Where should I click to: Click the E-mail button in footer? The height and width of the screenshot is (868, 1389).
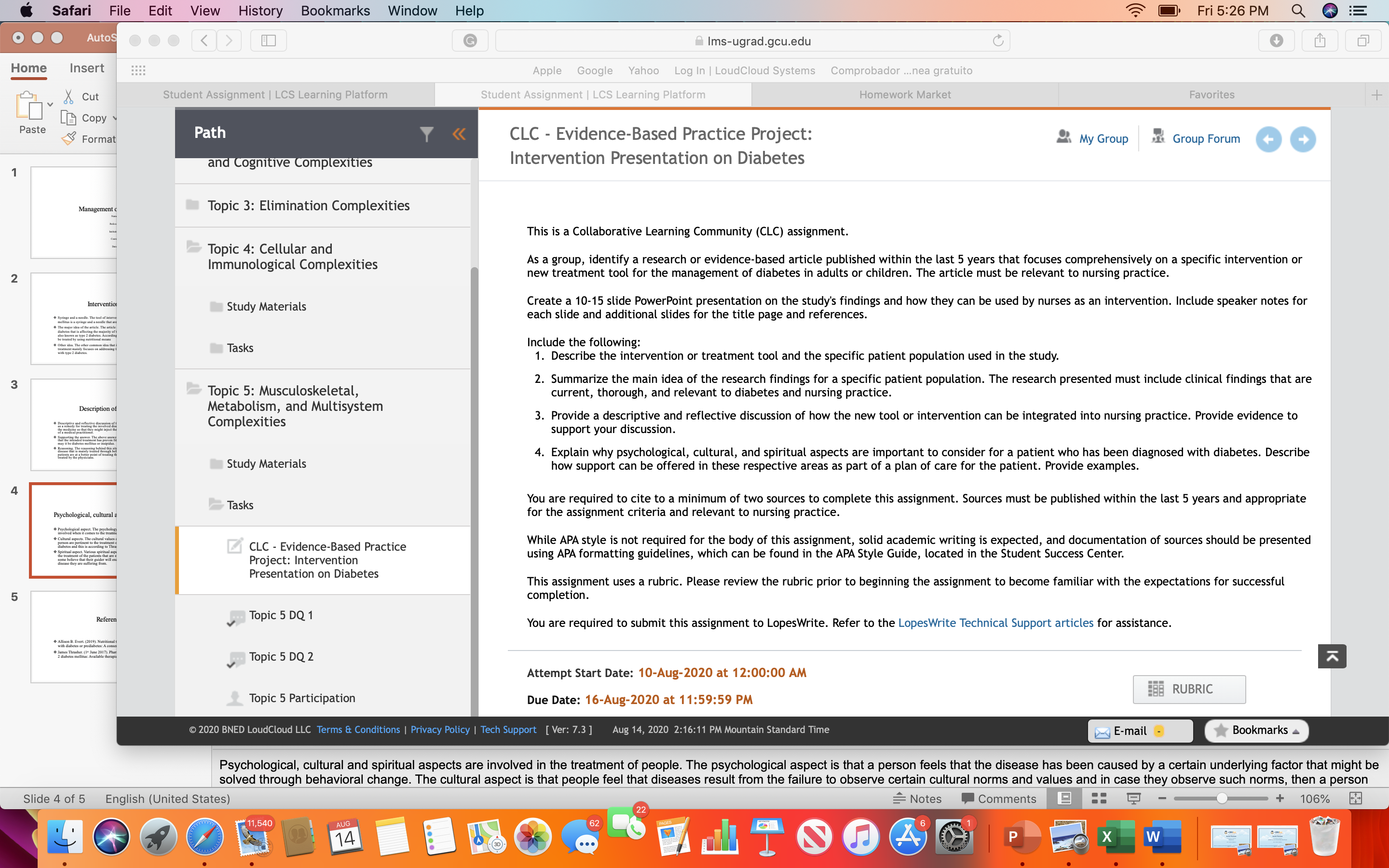1140,731
